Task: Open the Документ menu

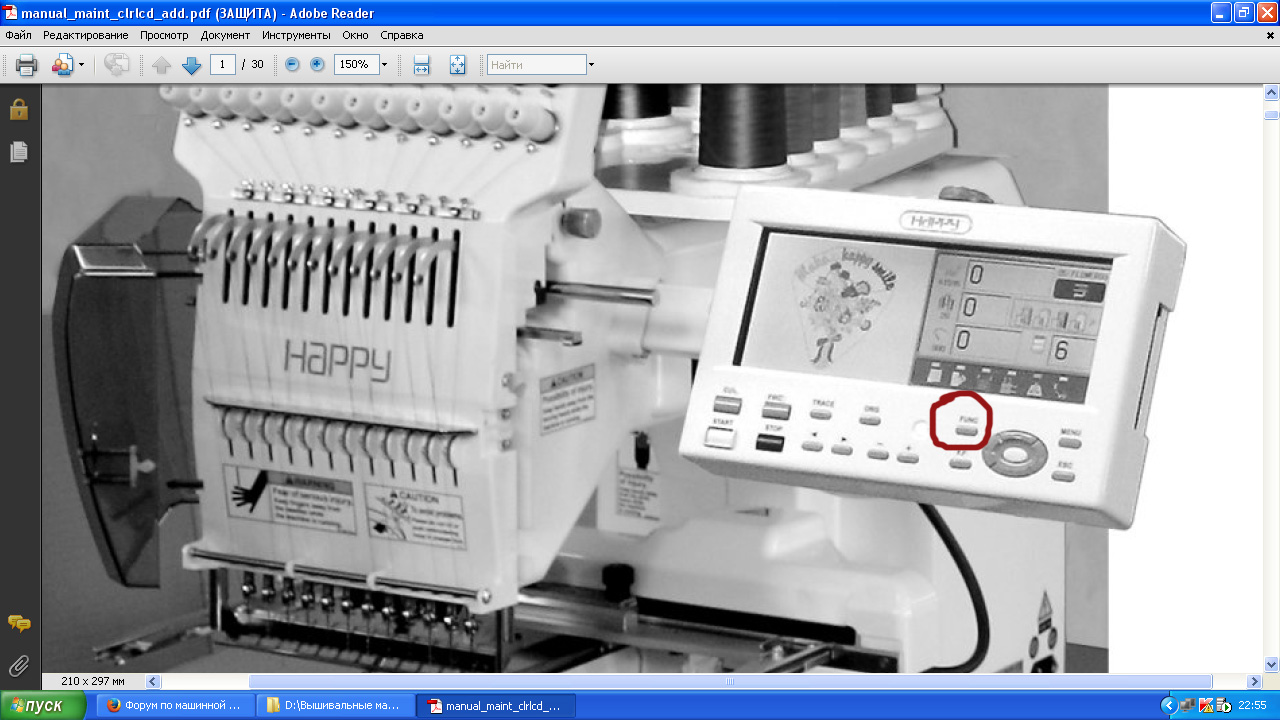Action: [225, 35]
